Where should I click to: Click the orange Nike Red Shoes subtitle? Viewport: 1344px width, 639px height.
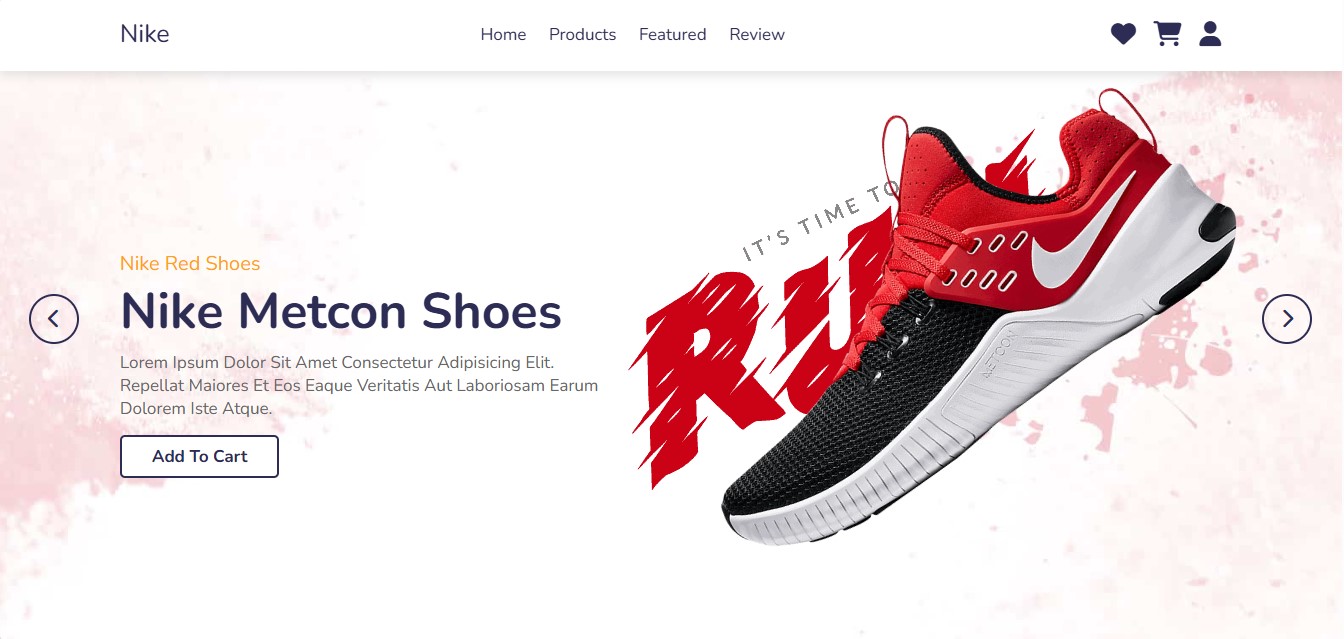pyautogui.click(x=190, y=263)
